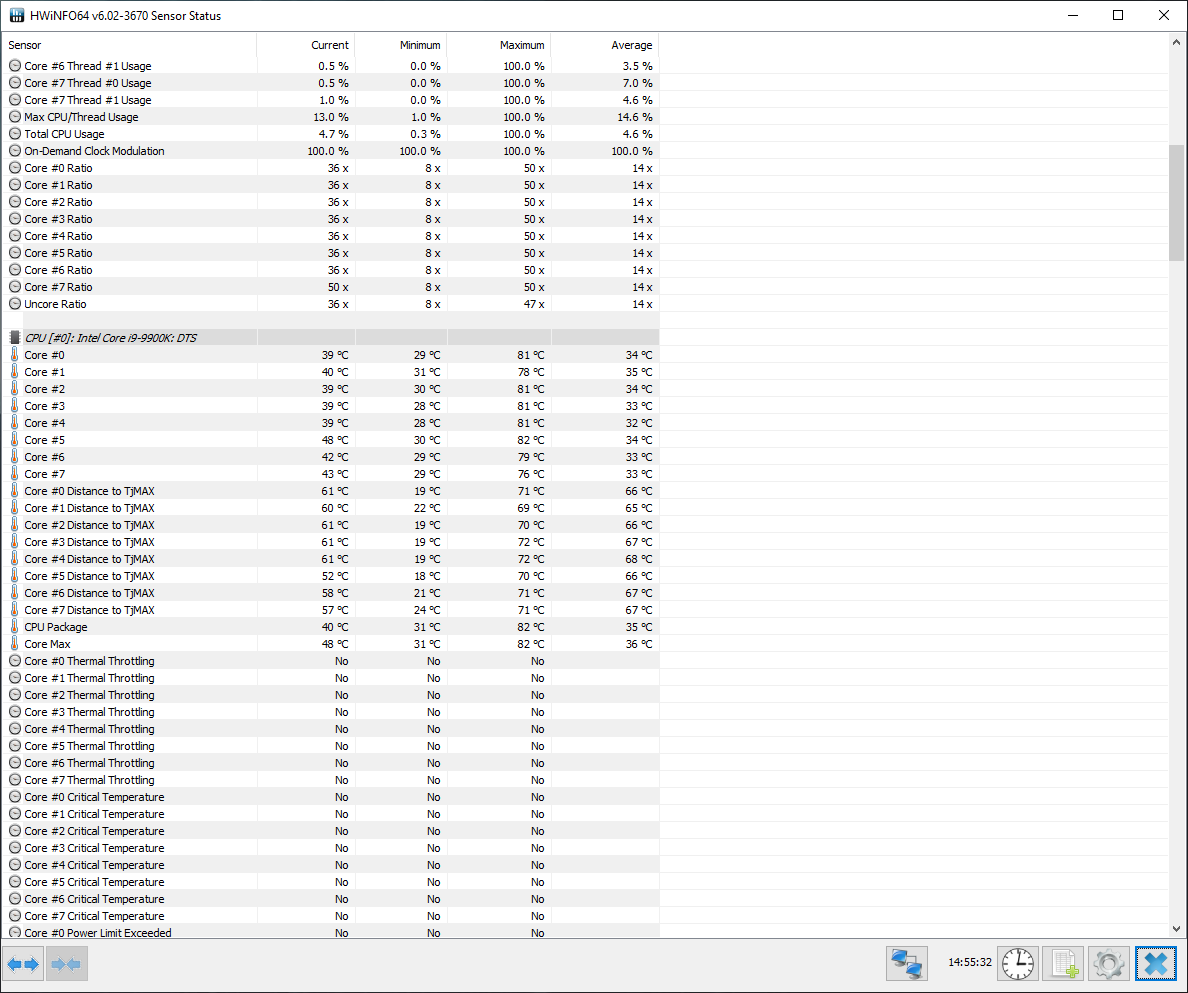The height and width of the screenshot is (993, 1188).
Task: Click the Sensor column header
Action: 129,45
